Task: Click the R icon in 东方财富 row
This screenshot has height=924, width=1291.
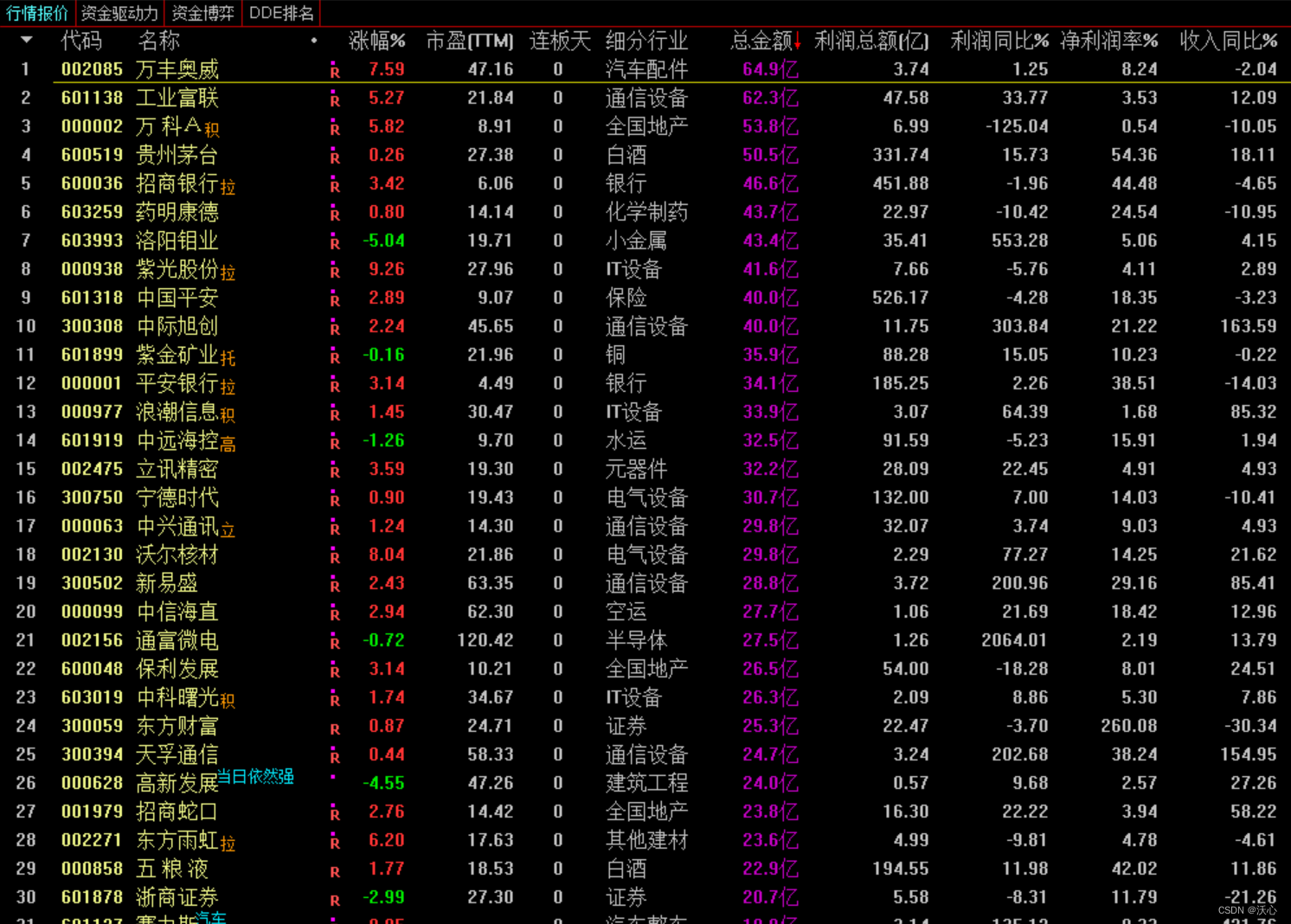Action: click(335, 728)
